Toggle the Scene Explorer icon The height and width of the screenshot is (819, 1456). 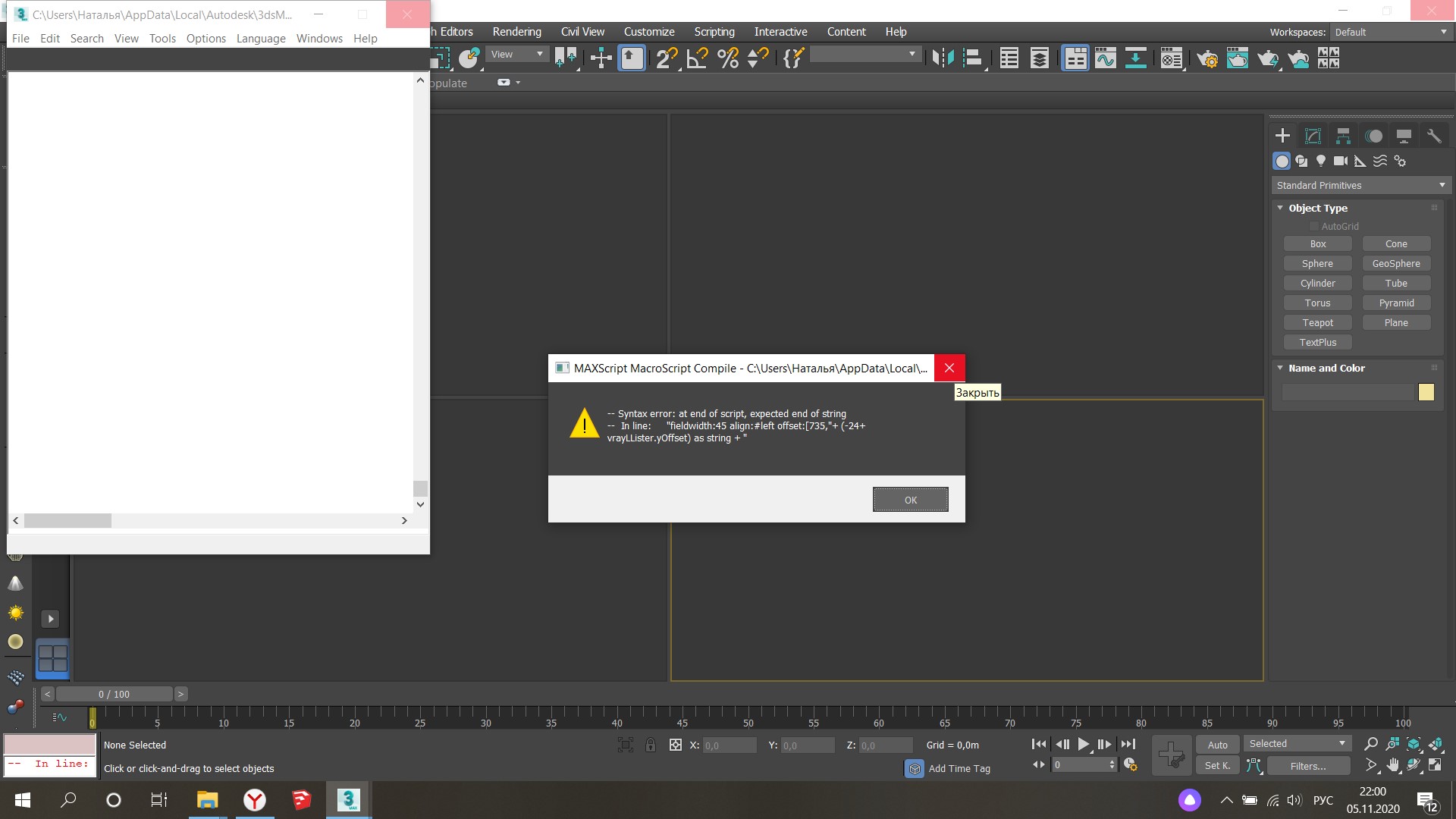(1009, 58)
